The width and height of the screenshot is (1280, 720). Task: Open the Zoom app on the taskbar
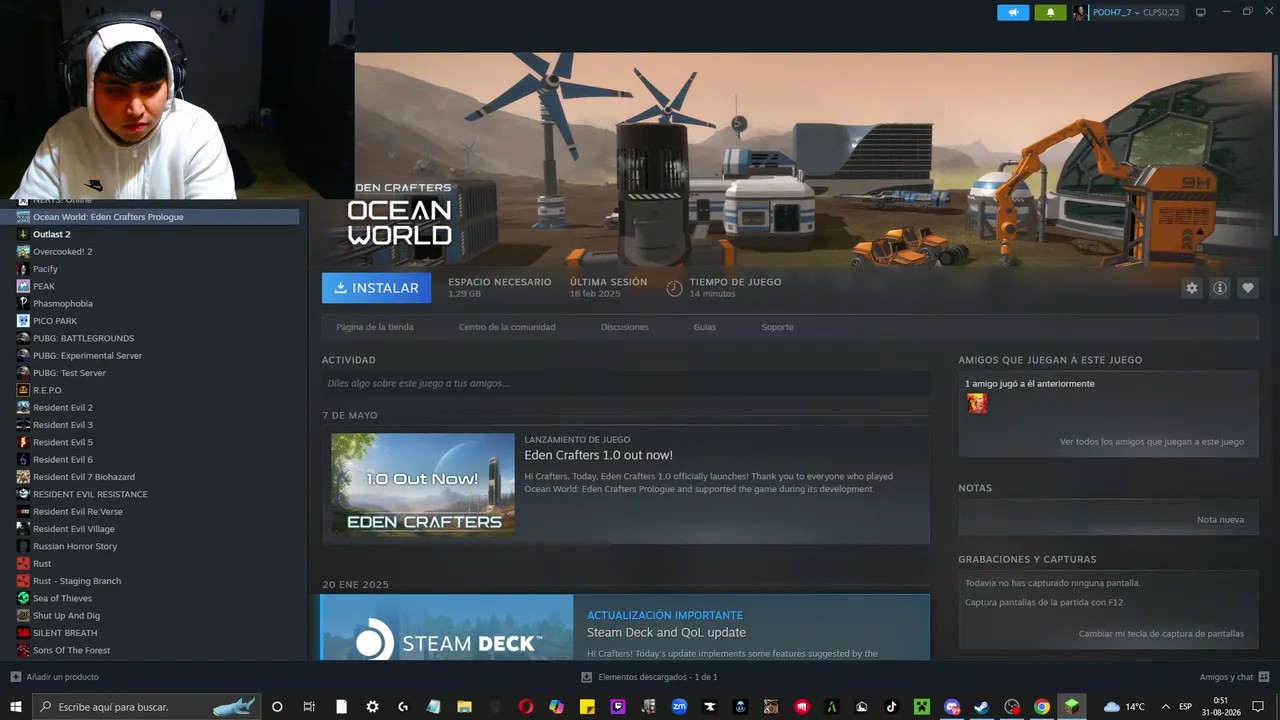679,707
